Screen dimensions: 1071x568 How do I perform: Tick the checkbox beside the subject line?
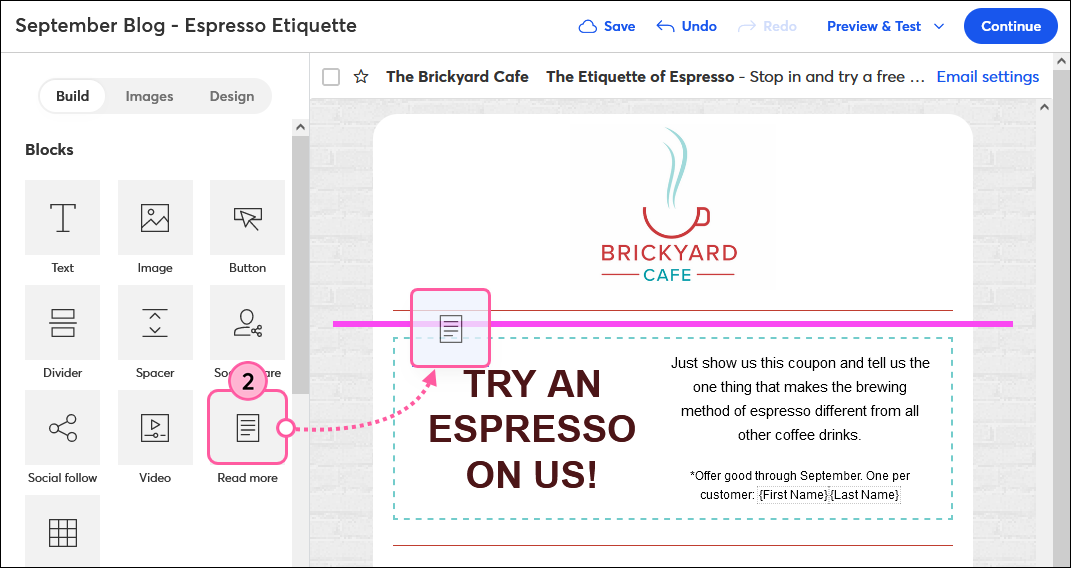[x=331, y=77]
